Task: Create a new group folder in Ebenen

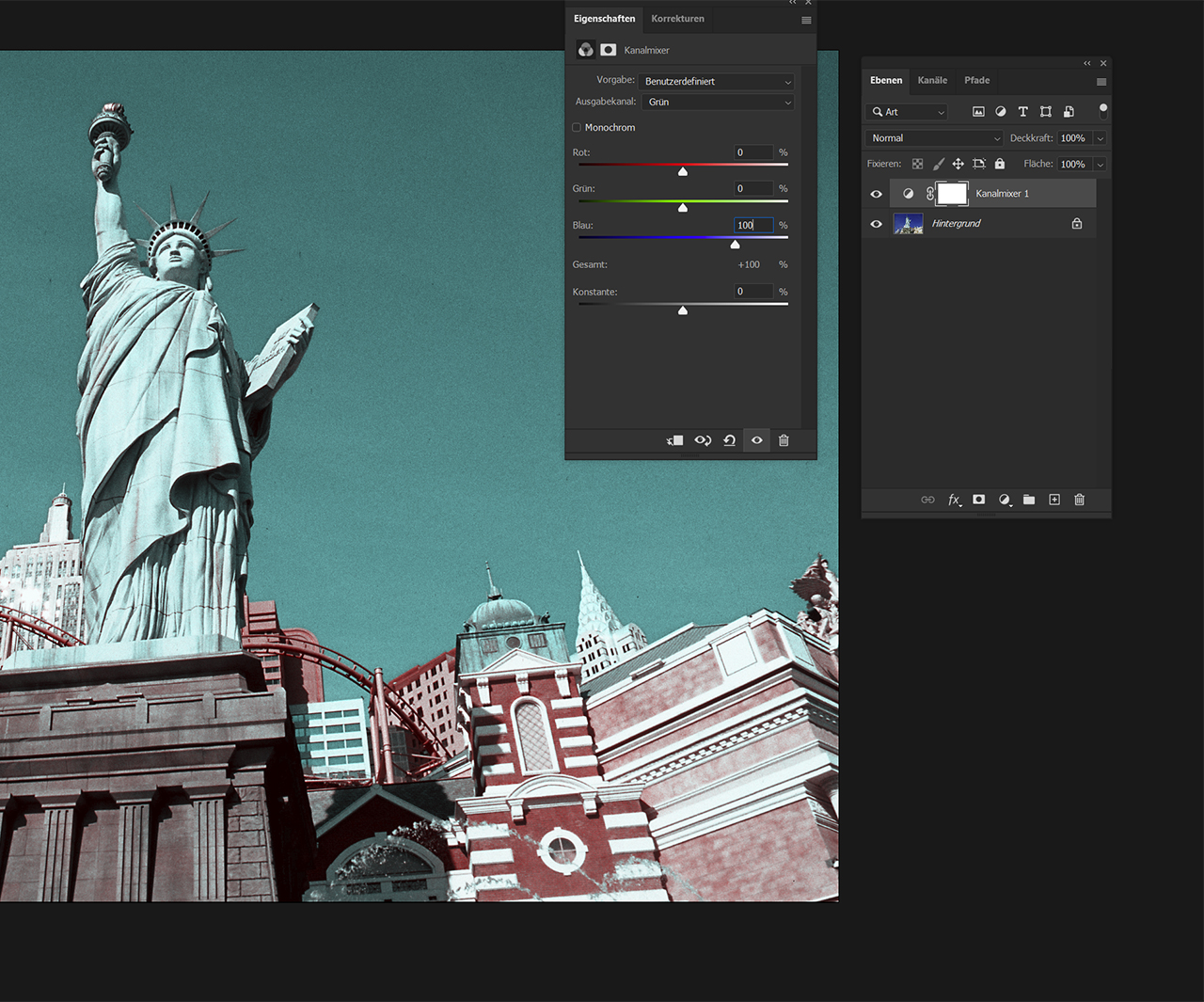Action: click(x=1029, y=500)
